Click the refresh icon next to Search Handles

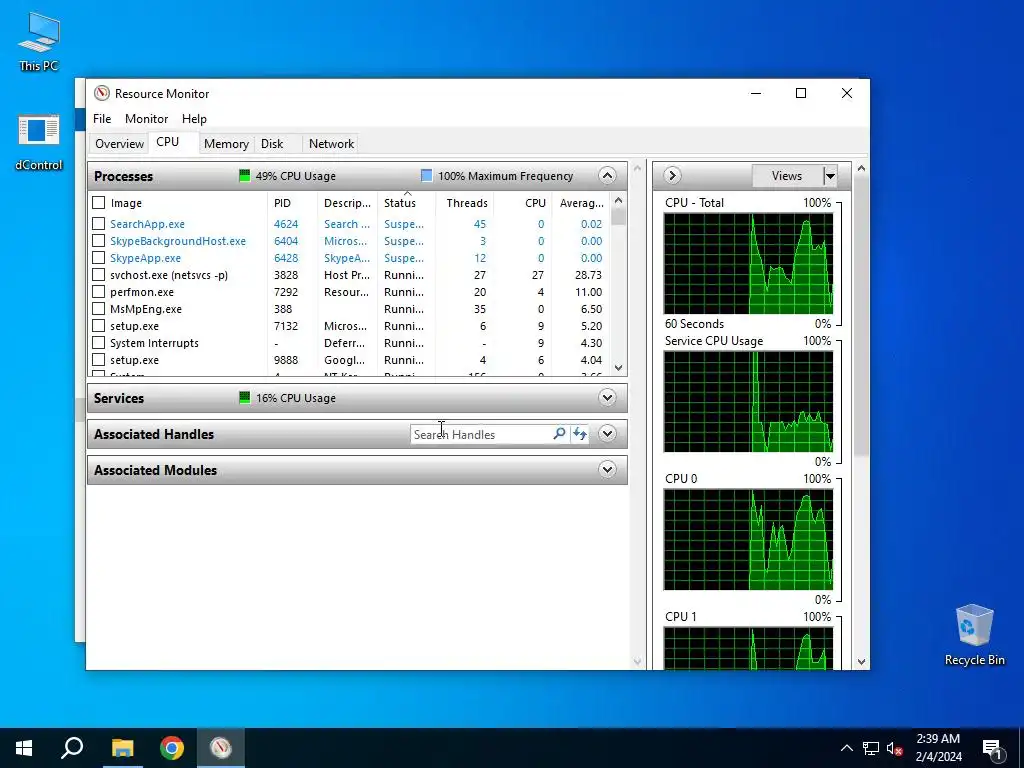(x=579, y=434)
